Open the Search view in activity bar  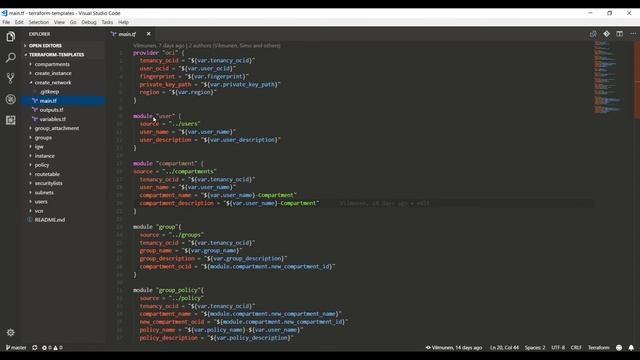tap(11, 58)
